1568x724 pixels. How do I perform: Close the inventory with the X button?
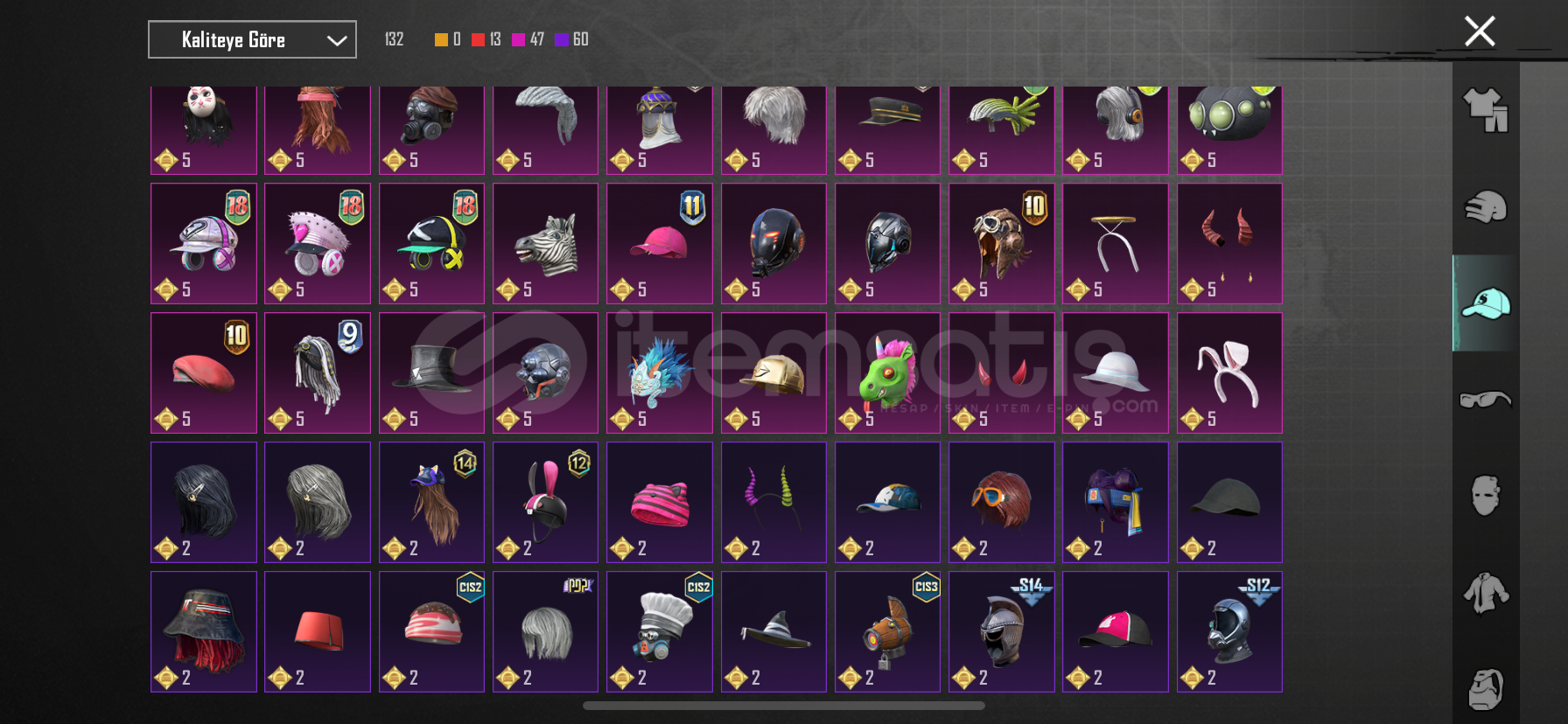[x=1480, y=31]
